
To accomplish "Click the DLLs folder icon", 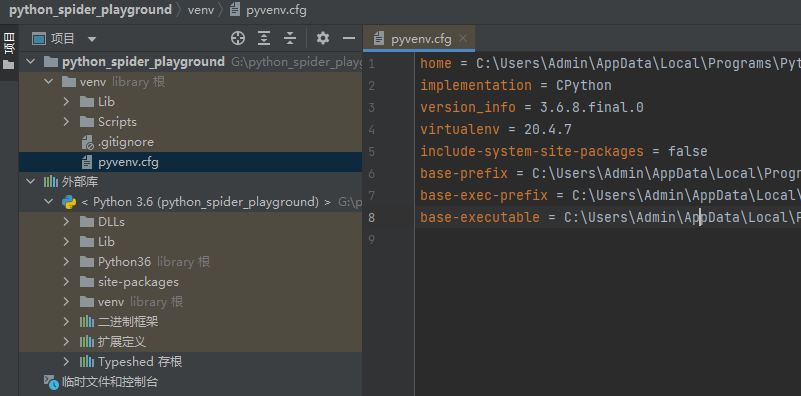I will [87, 222].
